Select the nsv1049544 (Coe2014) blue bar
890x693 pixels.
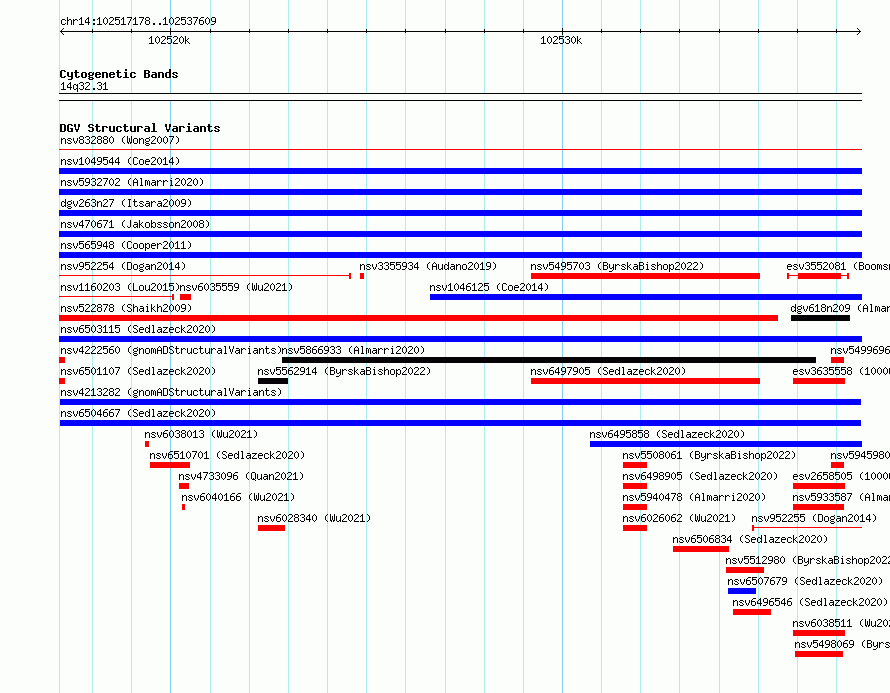[460, 171]
